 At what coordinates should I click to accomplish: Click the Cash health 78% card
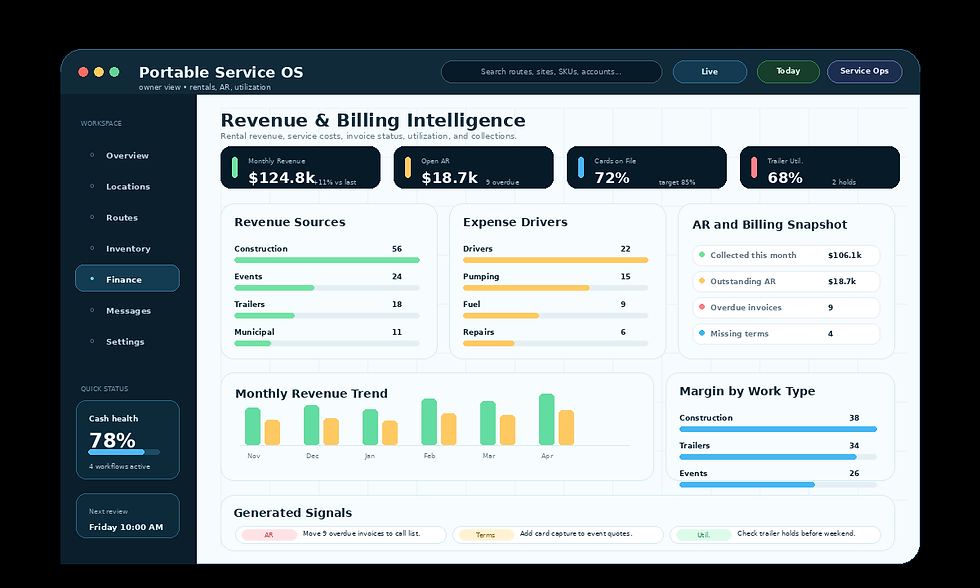(x=128, y=440)
